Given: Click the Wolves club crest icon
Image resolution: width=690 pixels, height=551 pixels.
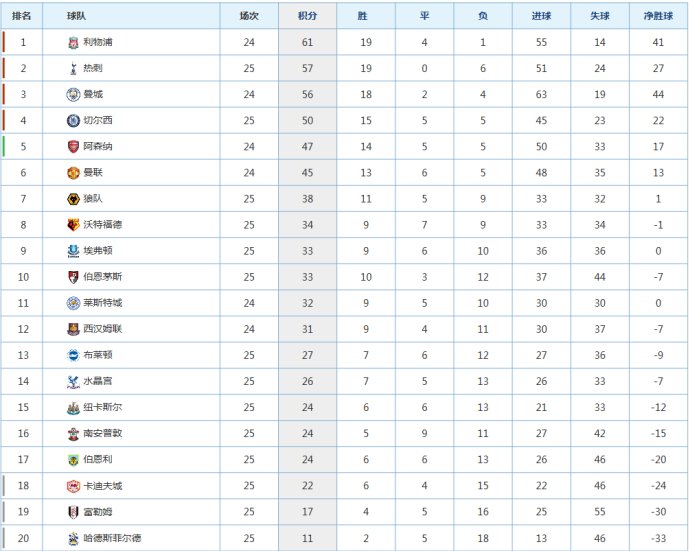Looking at the screenshot, I should [x=73, y=198].
